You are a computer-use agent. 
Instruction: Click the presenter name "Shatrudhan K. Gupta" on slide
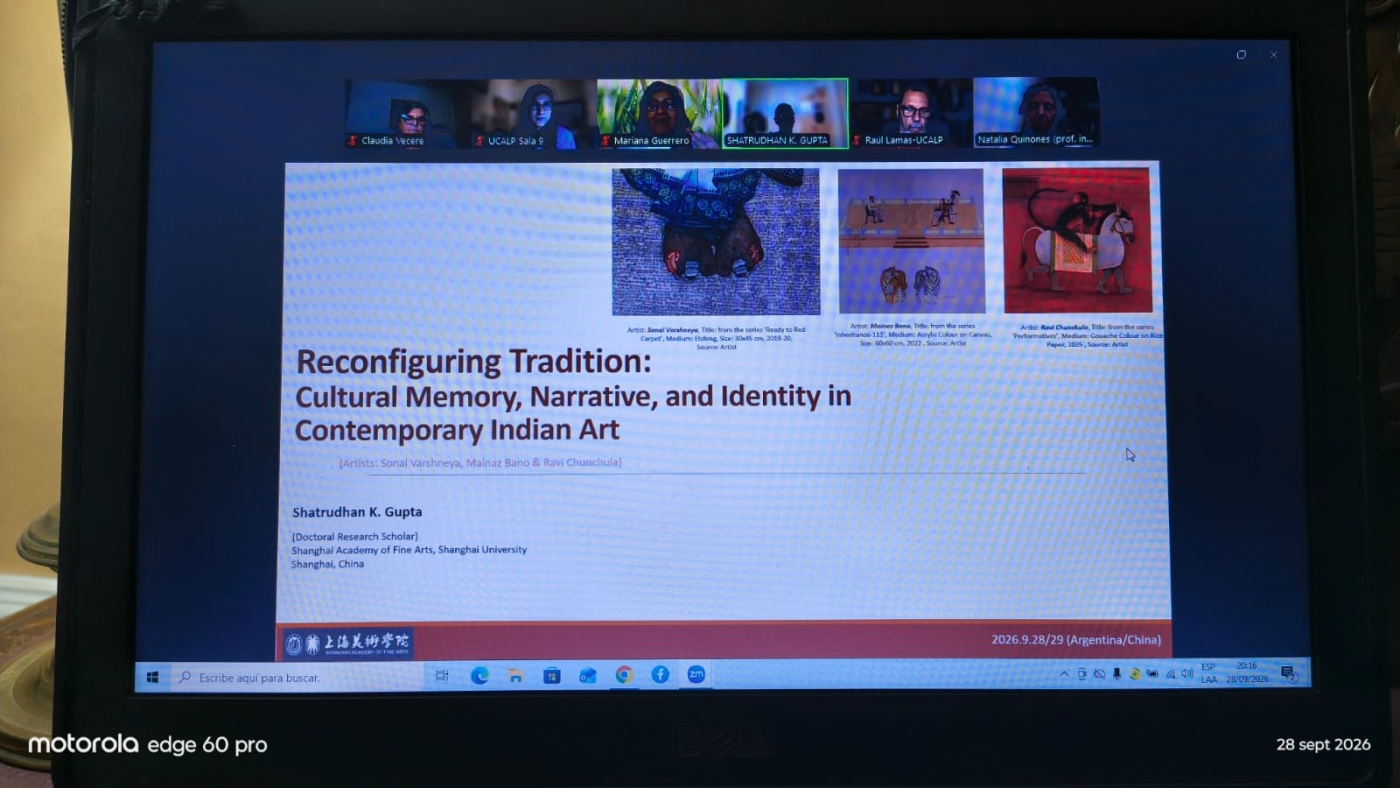(x=357, y=512)
